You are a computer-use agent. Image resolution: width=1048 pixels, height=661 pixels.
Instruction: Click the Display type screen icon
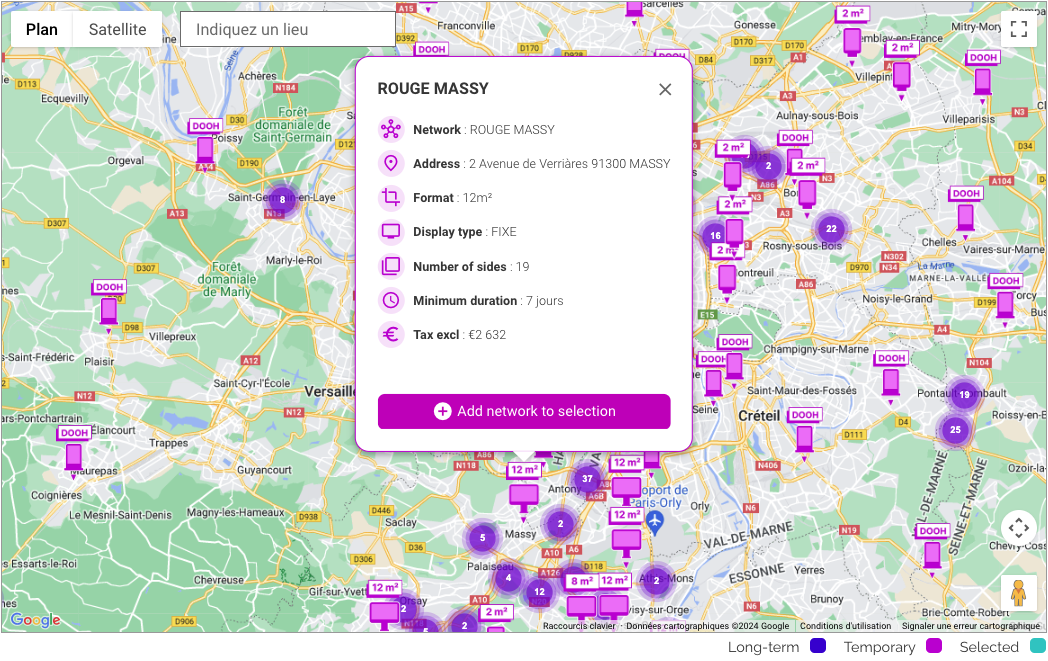[x=391, y=232]
